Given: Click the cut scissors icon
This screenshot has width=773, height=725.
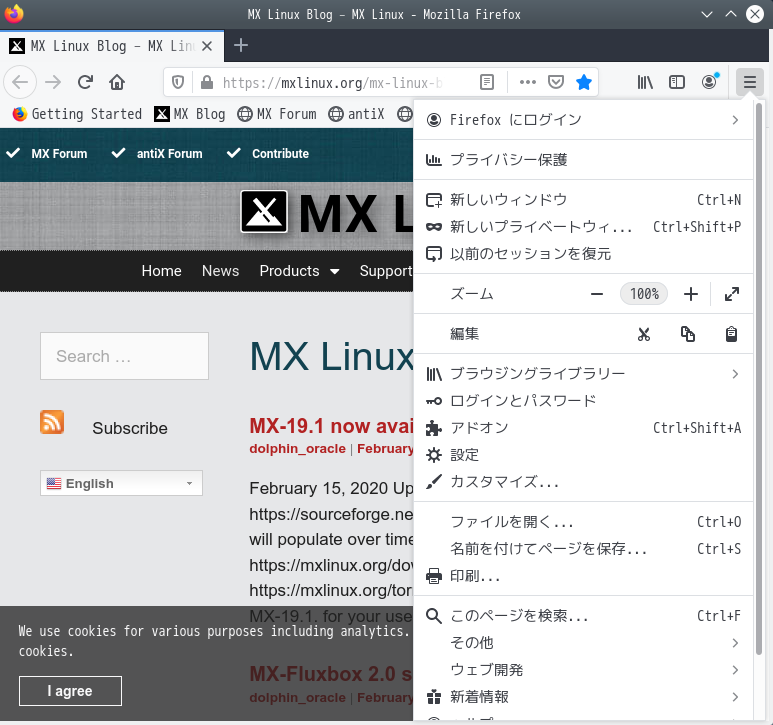Looking at the screenshot, I should [x=643, y=334].
